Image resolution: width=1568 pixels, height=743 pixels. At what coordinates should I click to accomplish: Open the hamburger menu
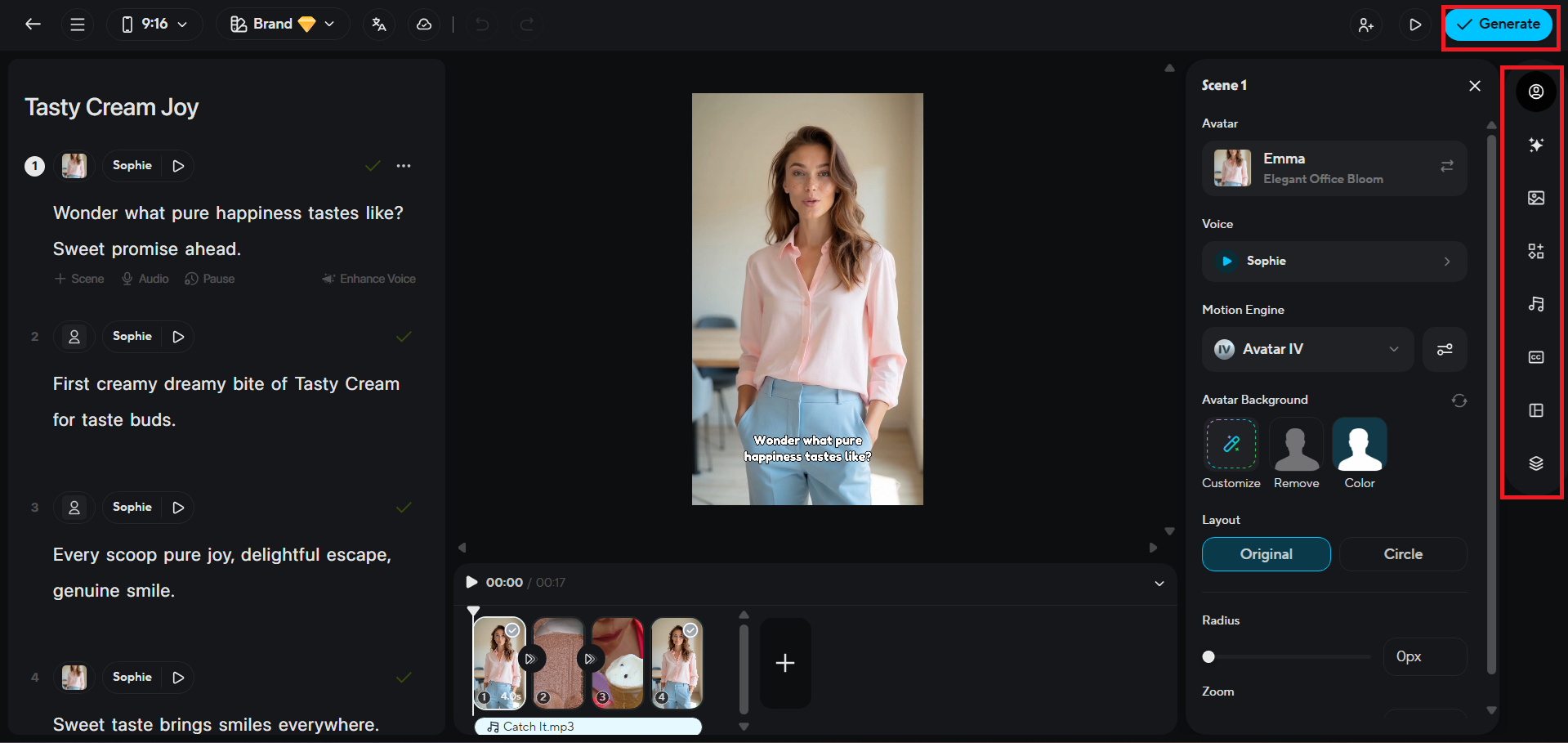[78, 25]
